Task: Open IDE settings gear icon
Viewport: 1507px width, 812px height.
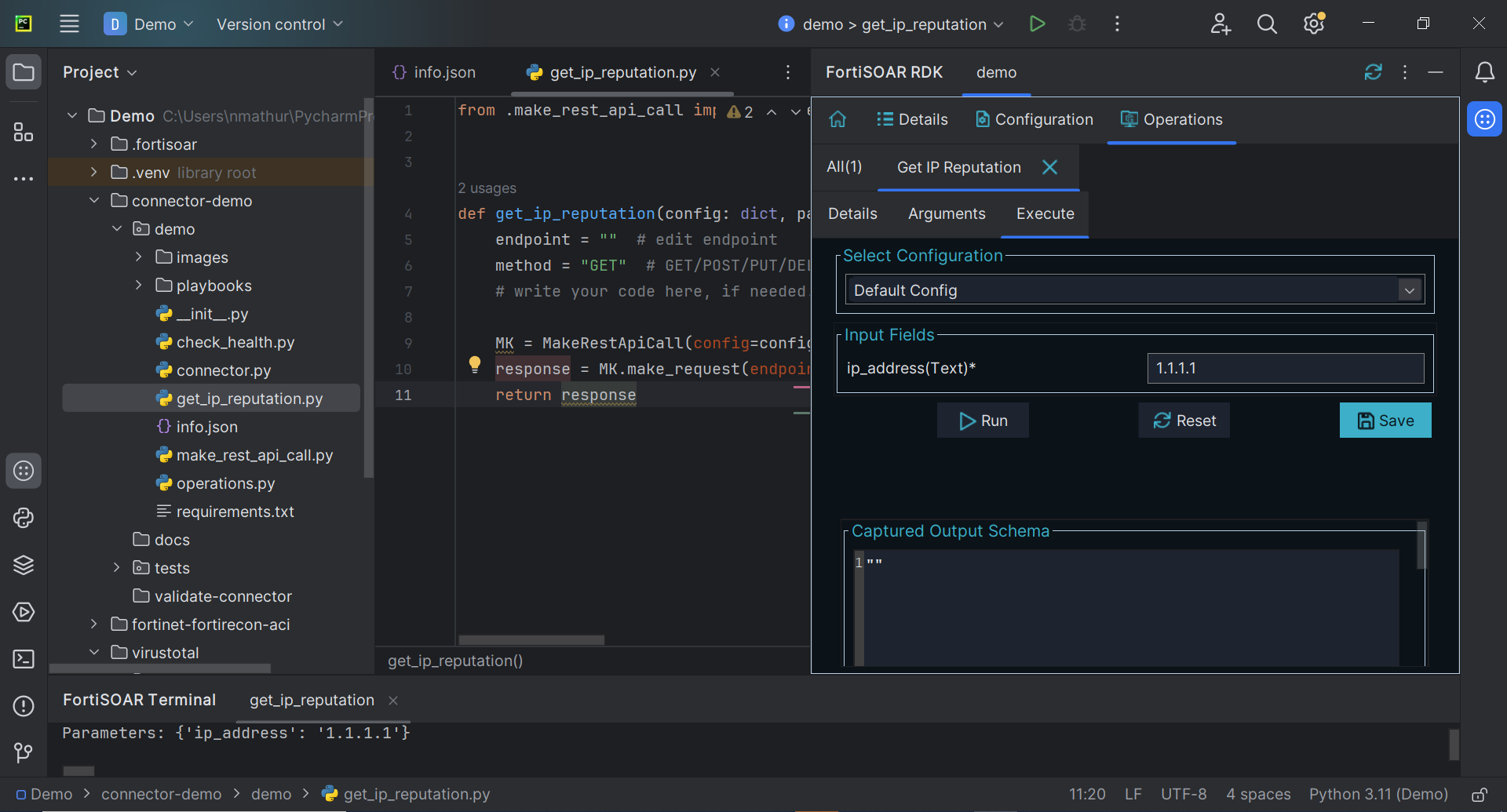Action: click(1314, 24)
